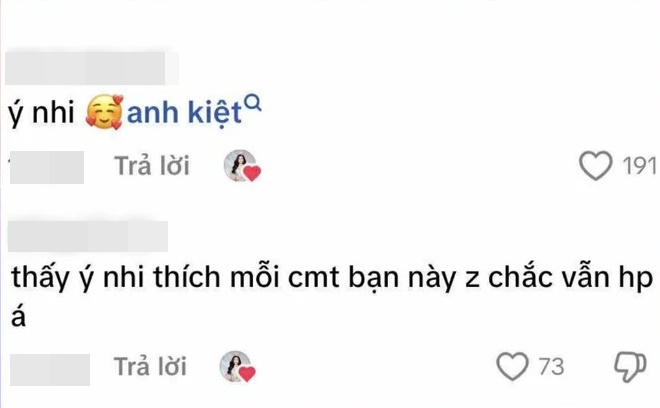Tap the magnifier icon beside anh kiệt
The image size is (660, 408).
tap(253, 103)
